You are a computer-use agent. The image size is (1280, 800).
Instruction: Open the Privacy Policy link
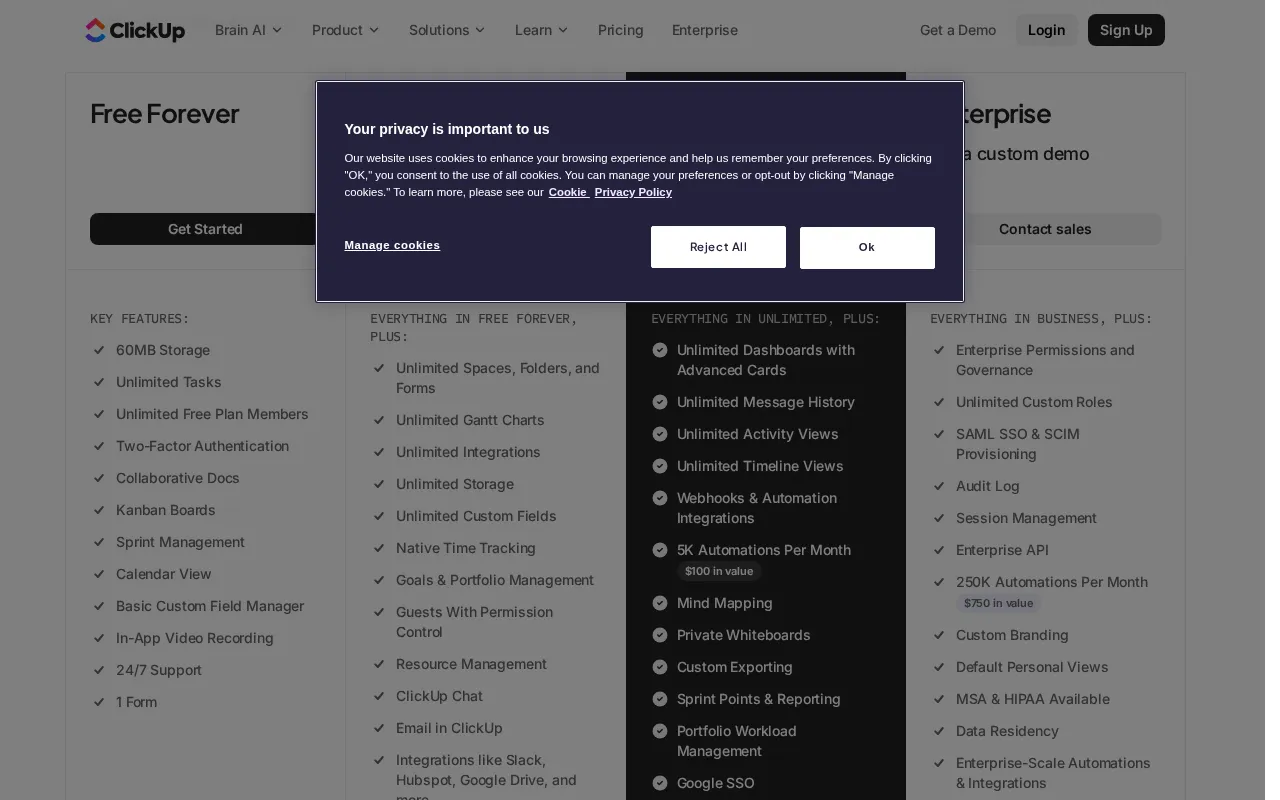tap(633, 192)
